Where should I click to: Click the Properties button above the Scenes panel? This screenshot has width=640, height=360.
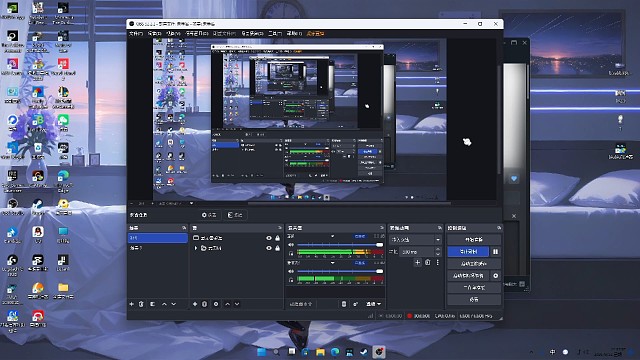pos(209,215)
